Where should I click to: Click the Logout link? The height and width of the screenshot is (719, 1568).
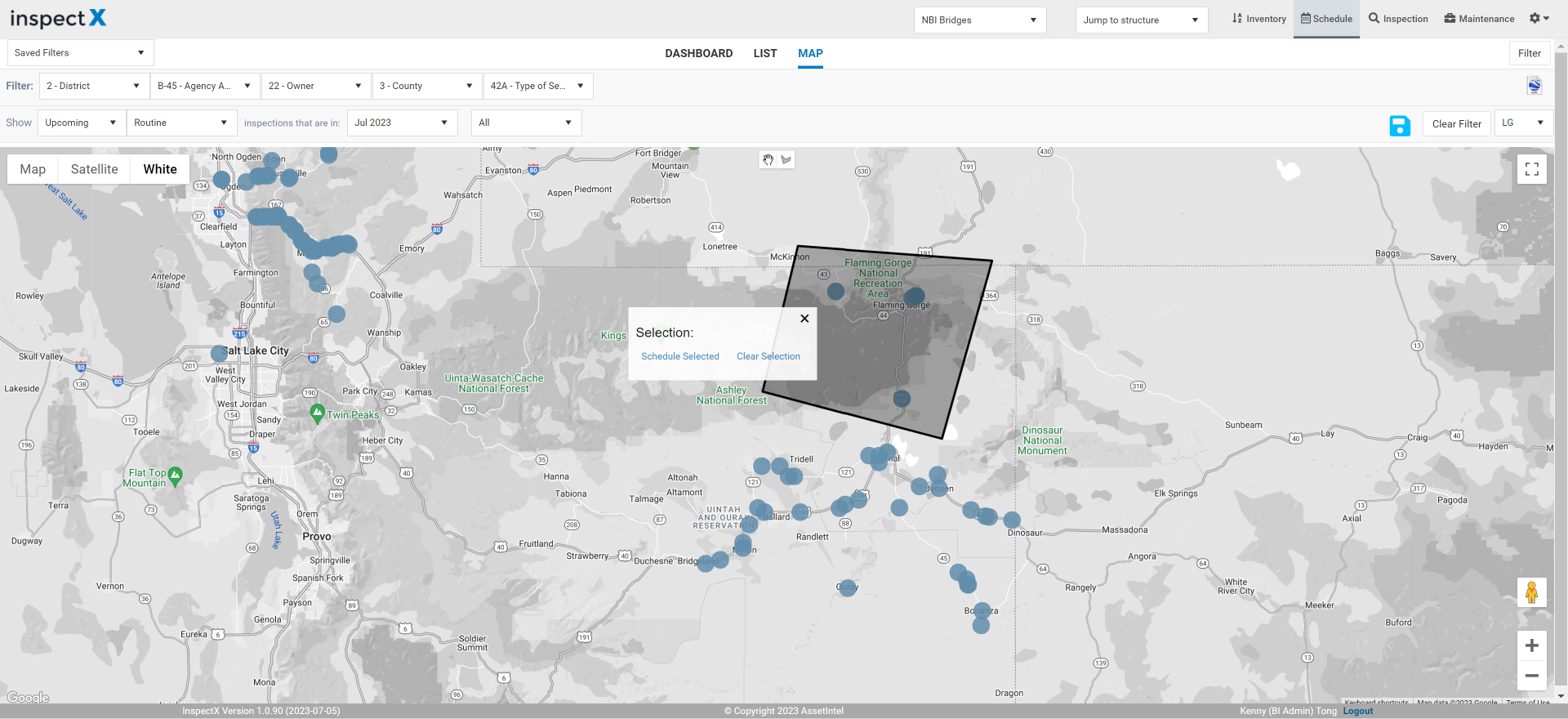tap(1358, 711)
